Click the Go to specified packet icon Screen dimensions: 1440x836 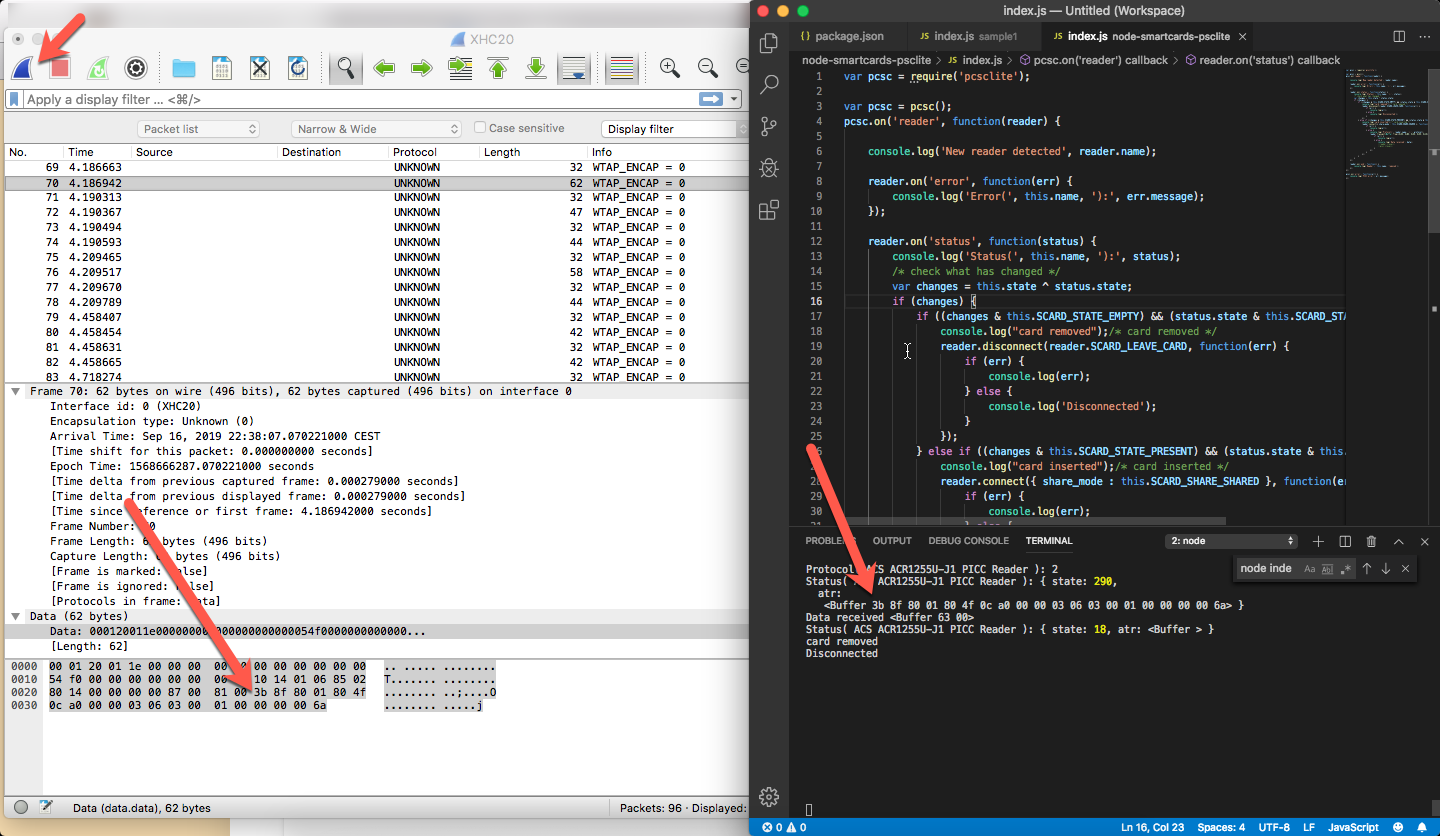(460, 68)
